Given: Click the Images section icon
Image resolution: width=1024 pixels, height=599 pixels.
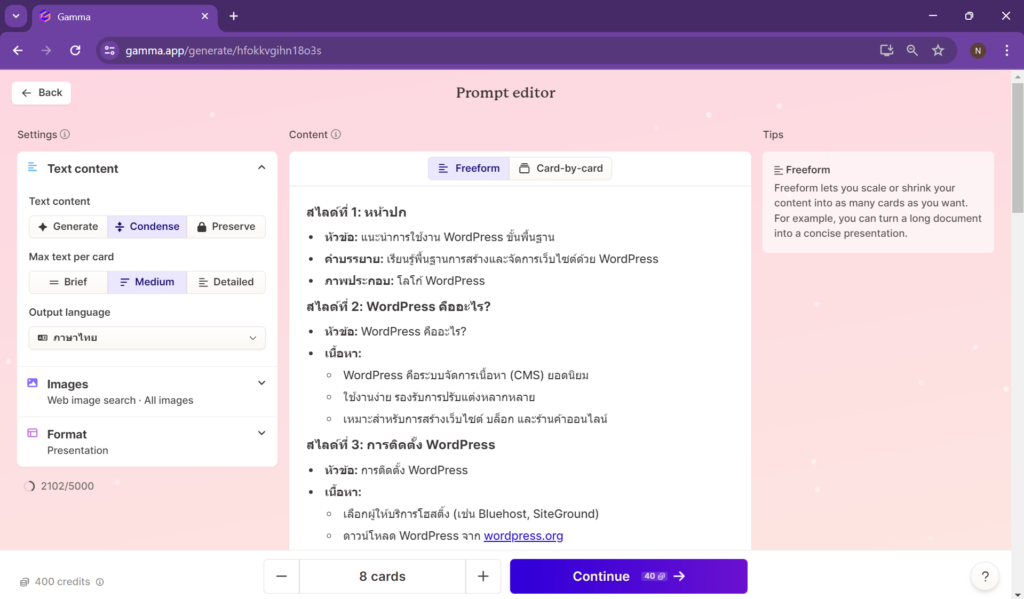Looking at the screenshot, I should [32, 383].
